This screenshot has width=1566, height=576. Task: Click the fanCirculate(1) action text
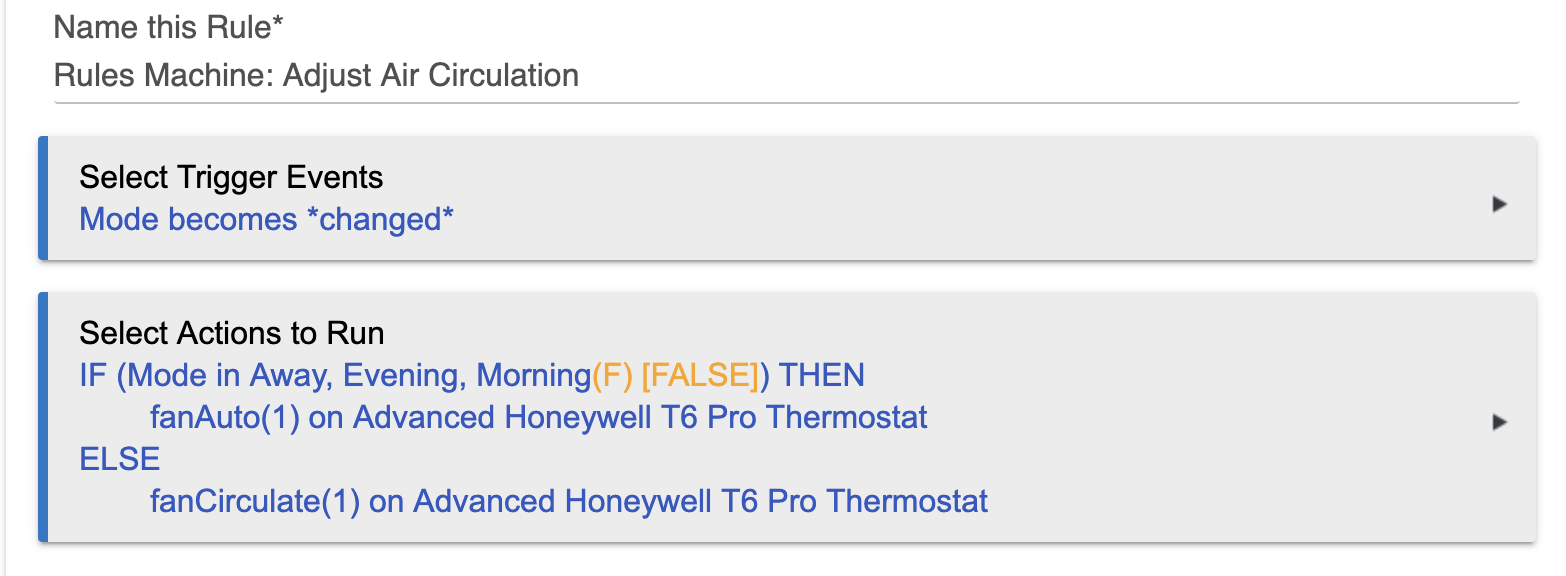click(255, 501)
